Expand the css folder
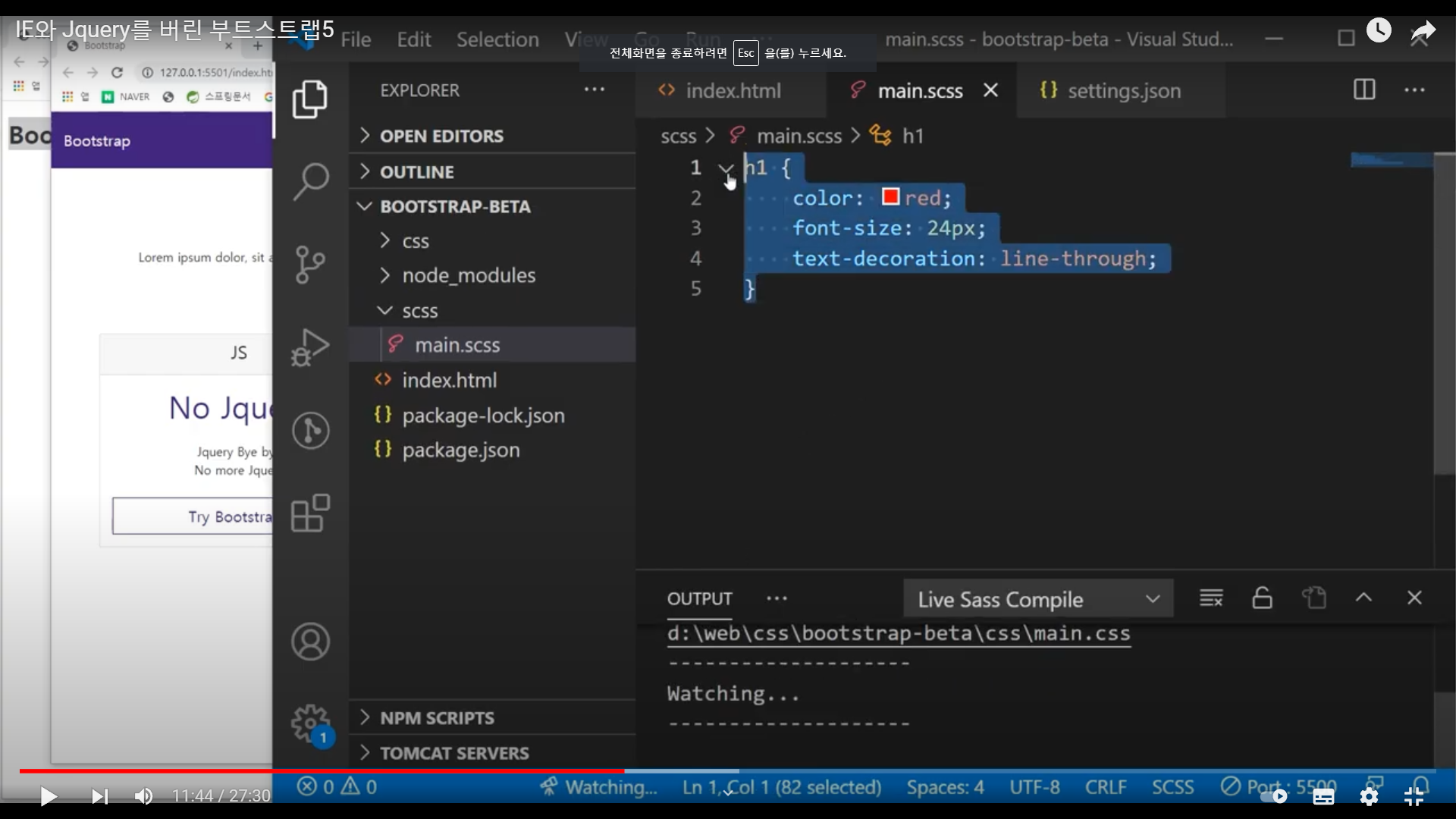1456x819 pixels. (492, 241)
